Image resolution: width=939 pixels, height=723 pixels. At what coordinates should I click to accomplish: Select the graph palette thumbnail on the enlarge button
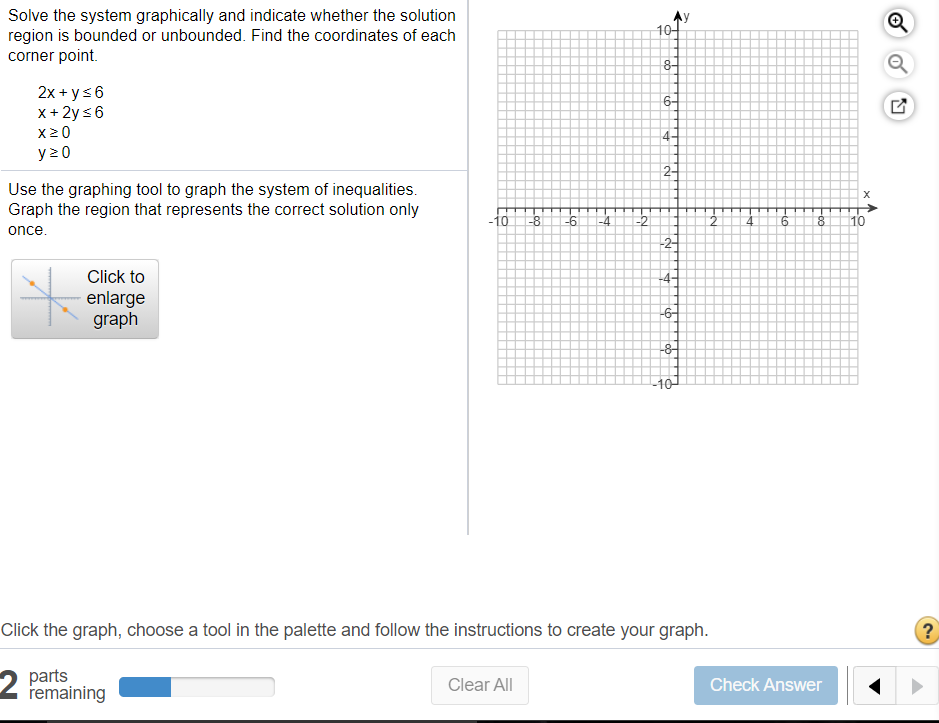[x=48, y=298]
